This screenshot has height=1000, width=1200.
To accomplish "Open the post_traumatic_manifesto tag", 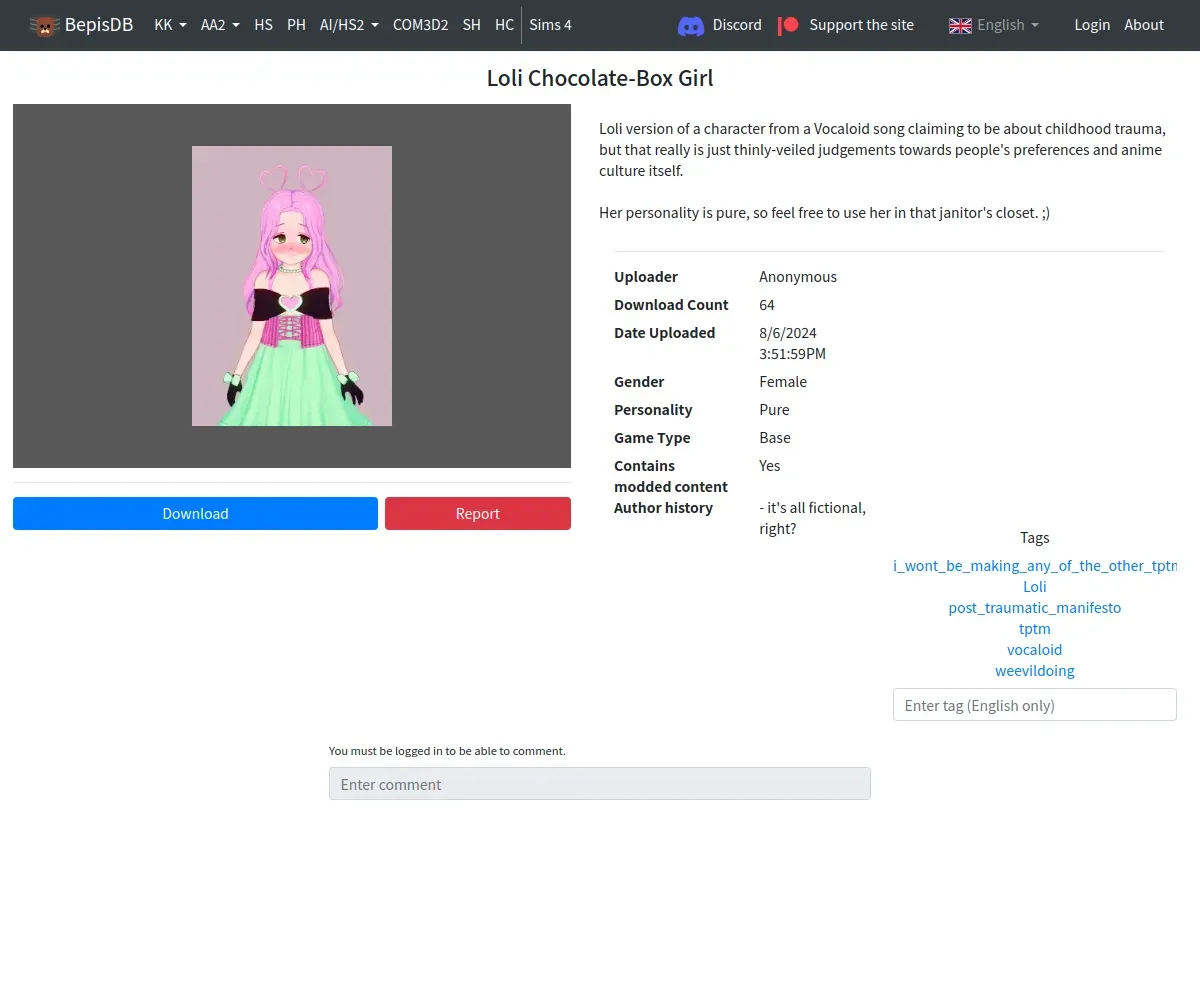I will (x=1034, y=608).
